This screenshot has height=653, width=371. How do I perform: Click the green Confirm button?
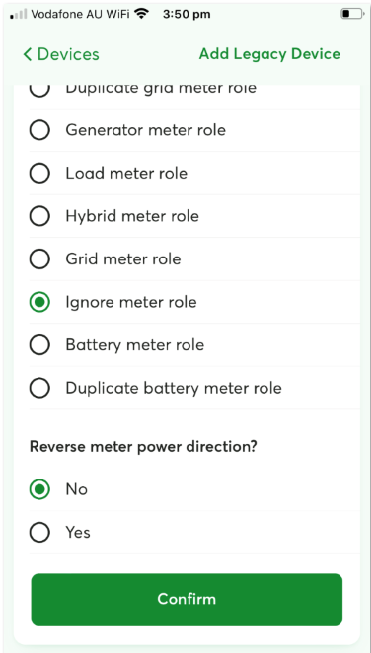tap(187, 599)
